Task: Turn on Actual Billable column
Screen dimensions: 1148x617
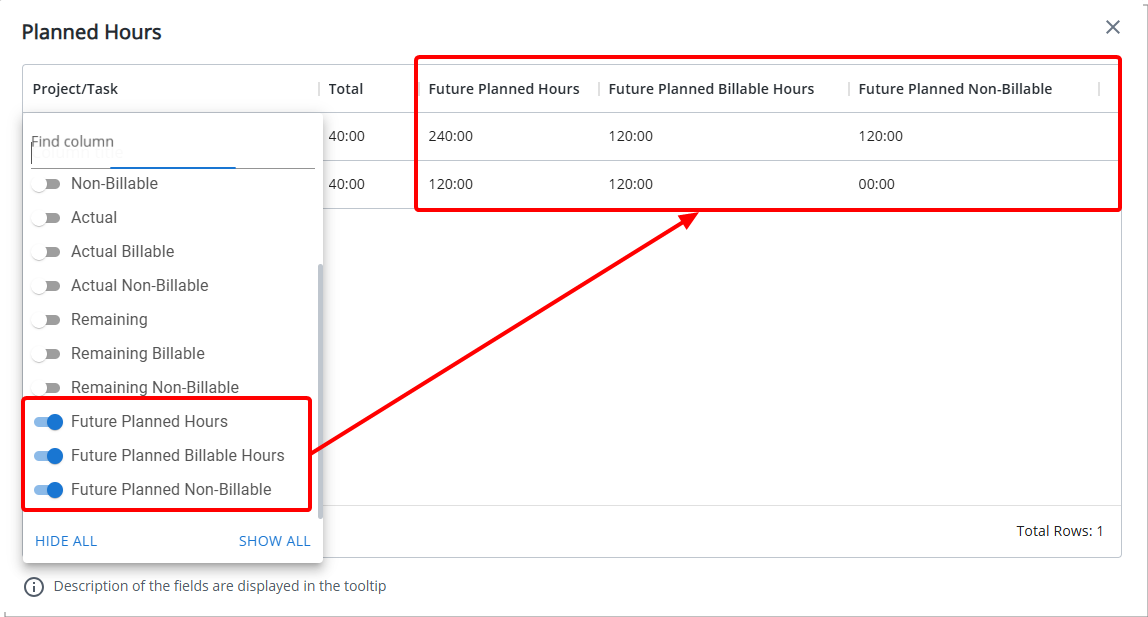Action: [48, 252]
